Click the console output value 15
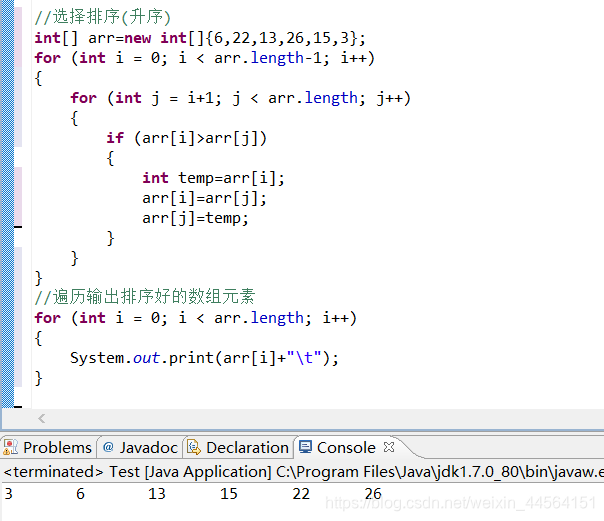 pos(229,494)
